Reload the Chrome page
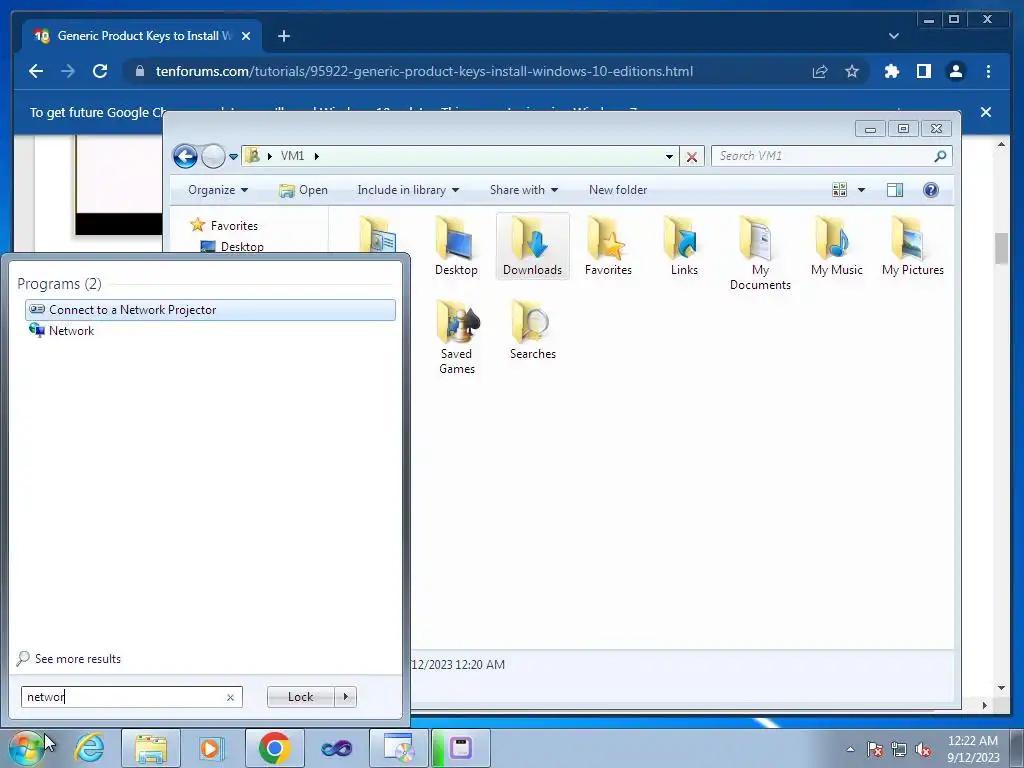 (100, 71)
